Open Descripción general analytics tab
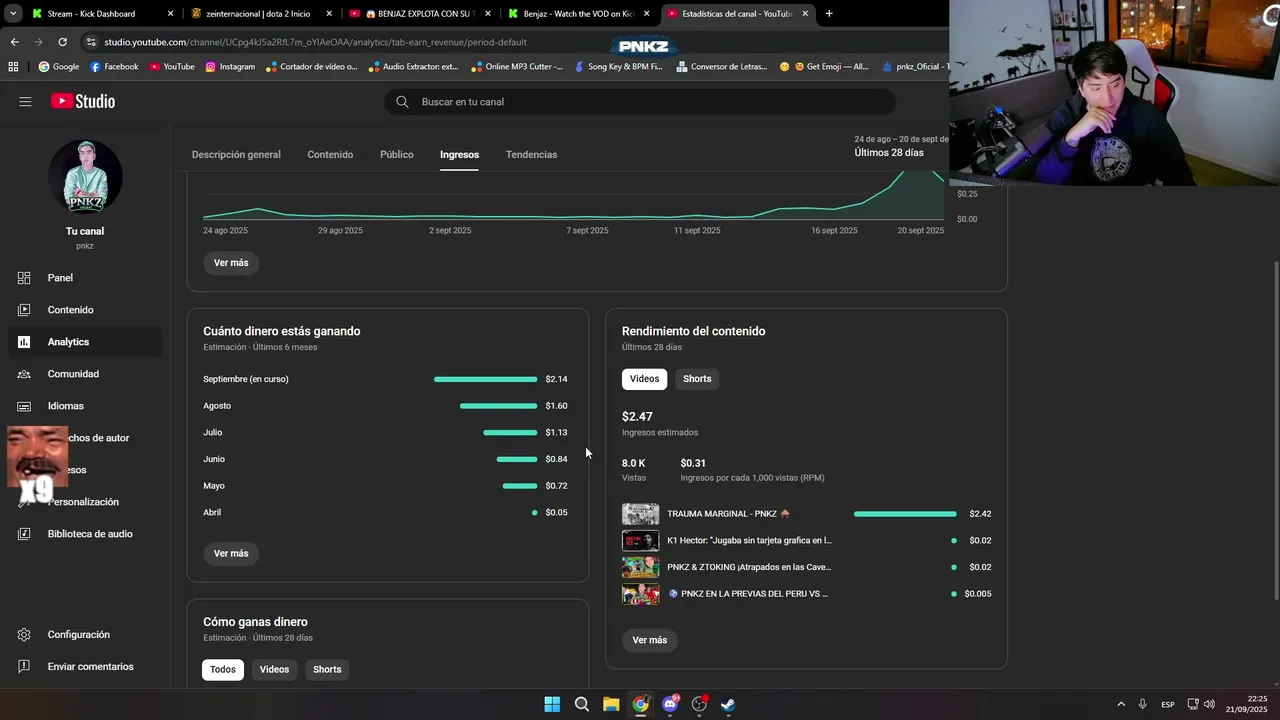Screen dimensions: 1280x720 236,155
